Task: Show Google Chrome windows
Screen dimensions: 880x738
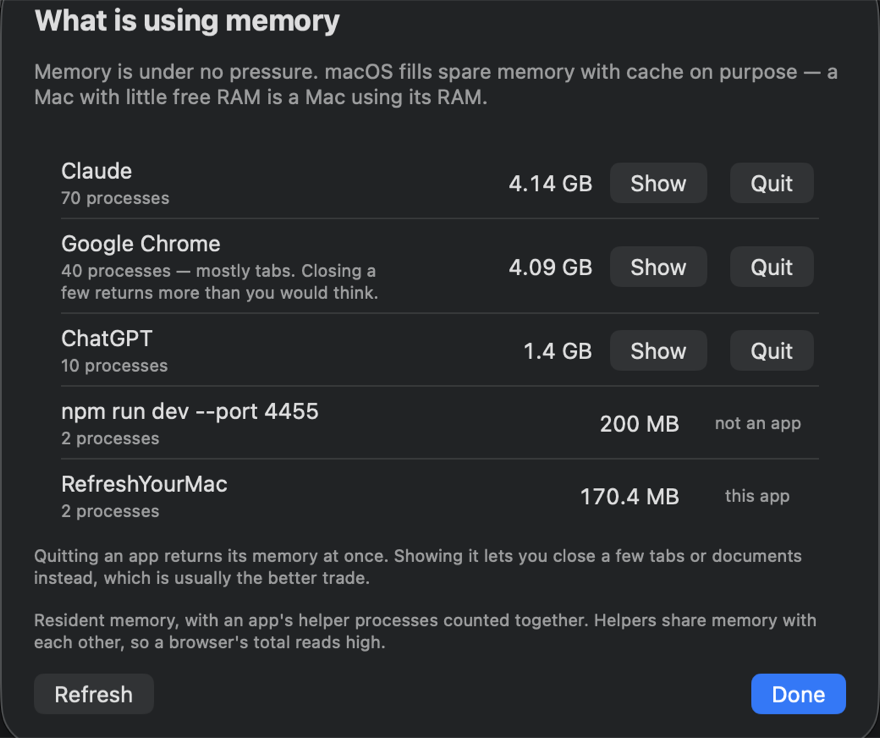Action: coord(658,267)
